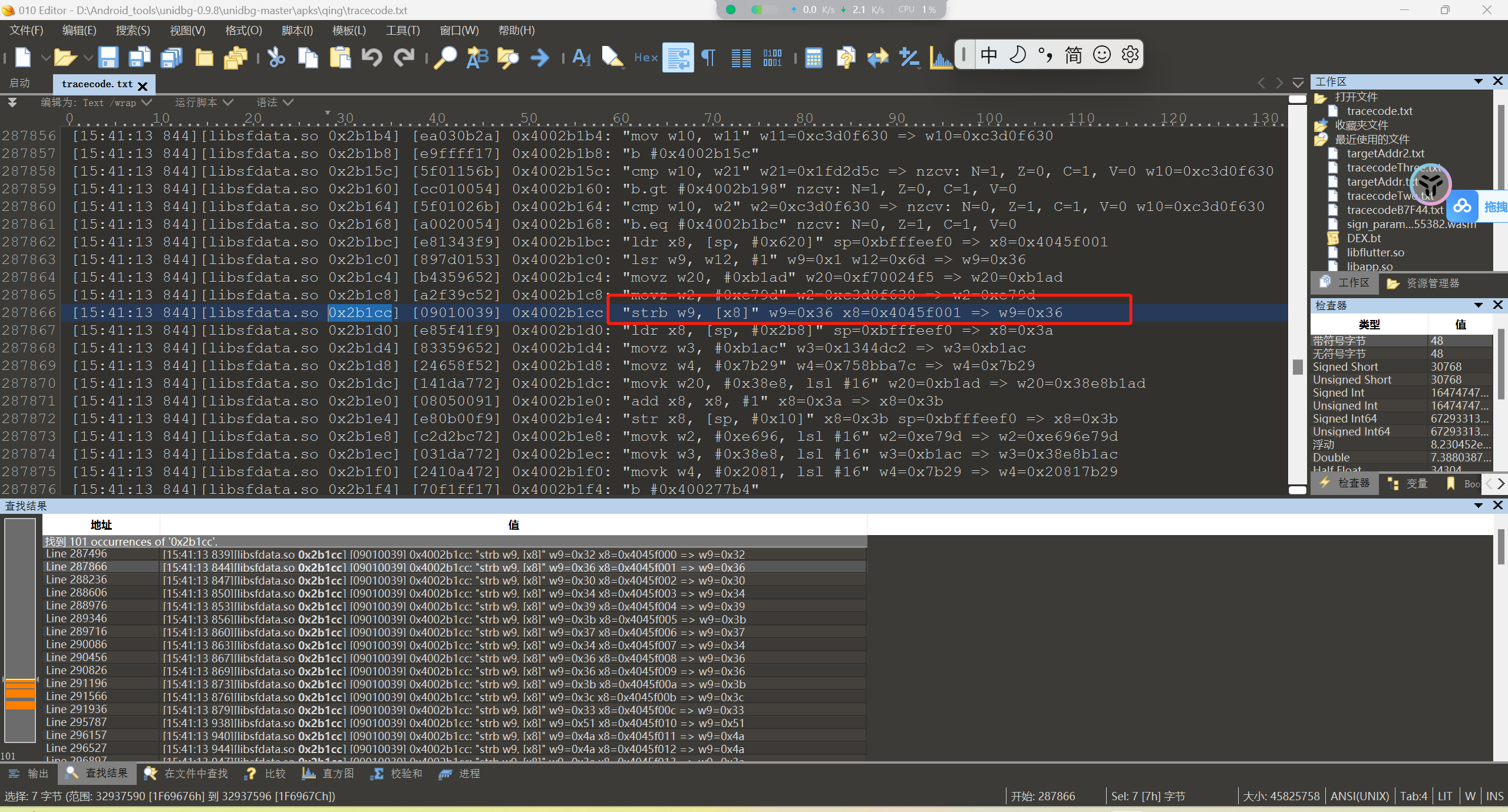Switch to the 在文件中查找 tab

(x=187, y=773)
